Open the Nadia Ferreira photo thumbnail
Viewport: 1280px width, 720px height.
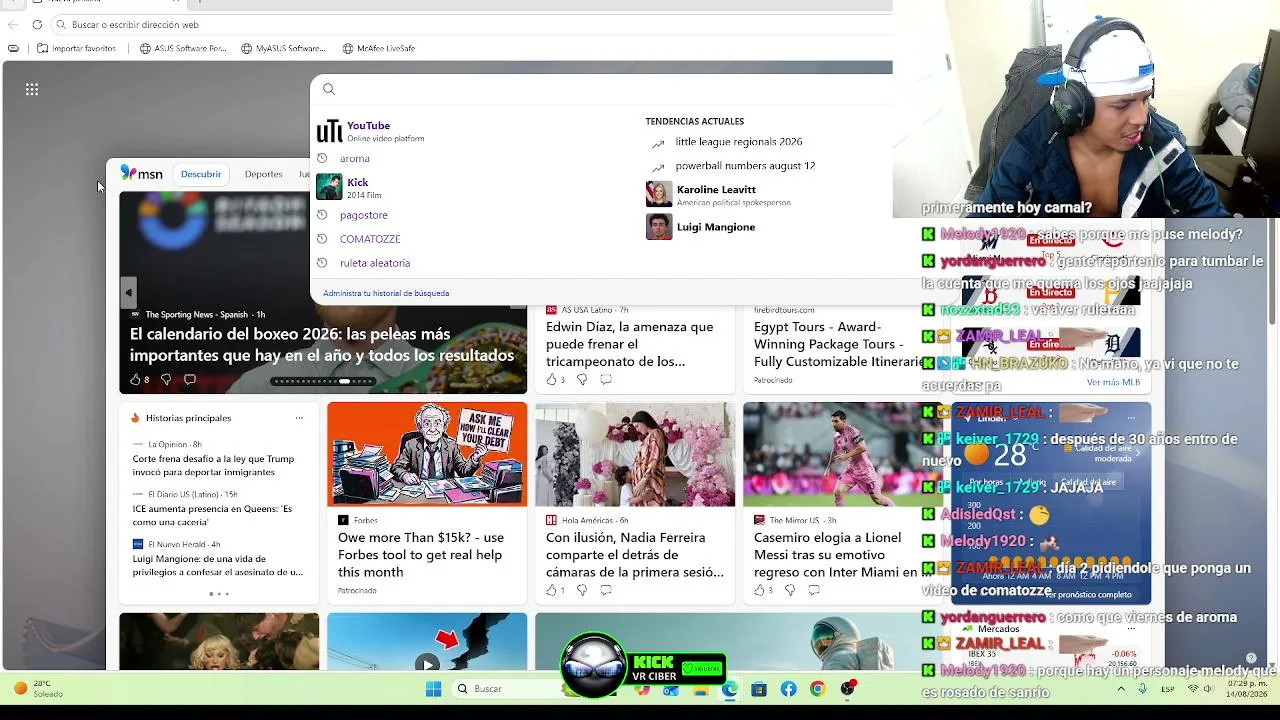[635, 455]
